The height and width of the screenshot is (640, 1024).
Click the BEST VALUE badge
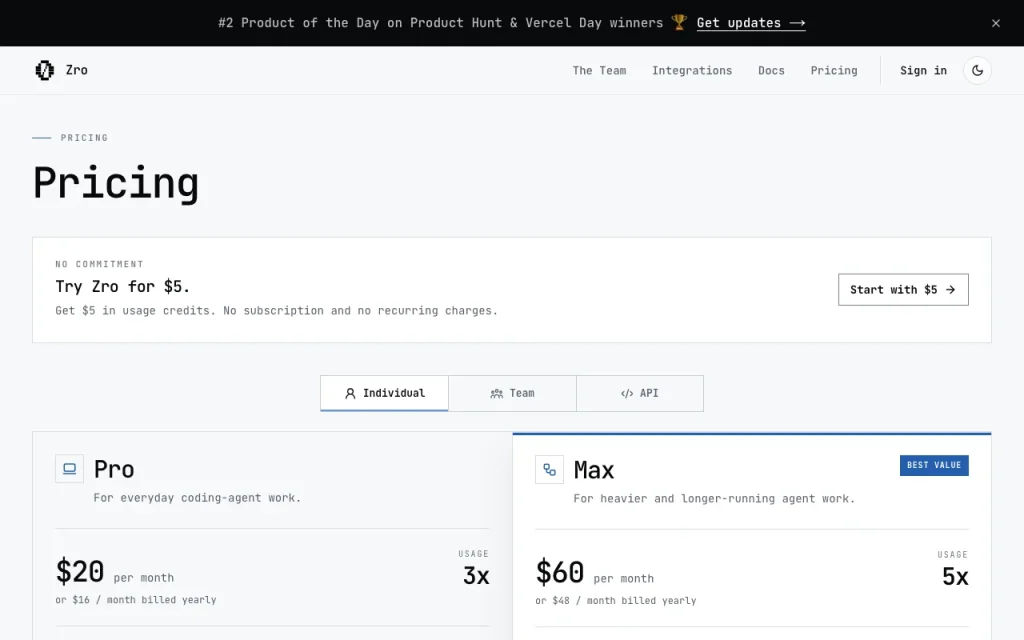(934, 465)
